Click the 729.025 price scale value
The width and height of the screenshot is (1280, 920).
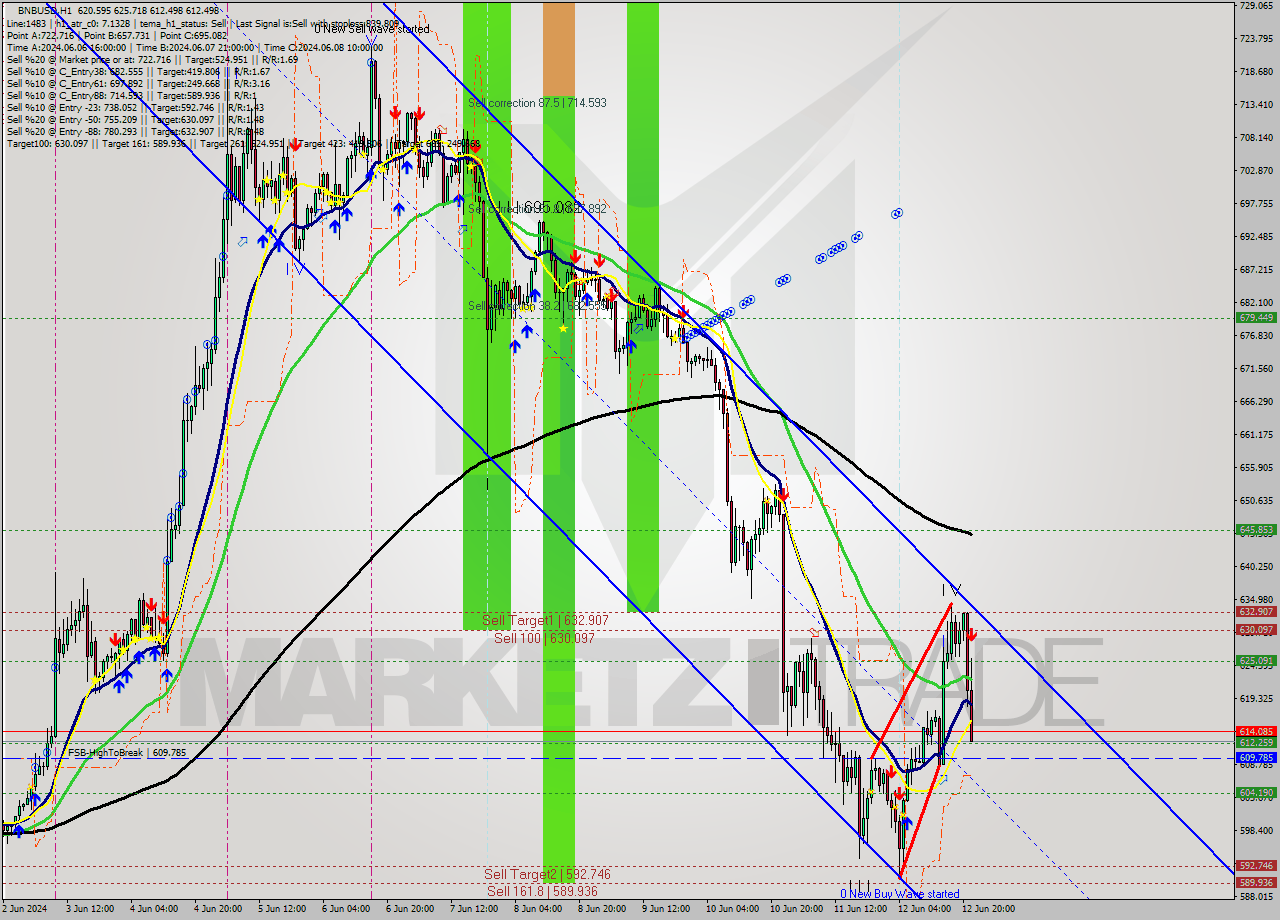[x=1256, y=6]
